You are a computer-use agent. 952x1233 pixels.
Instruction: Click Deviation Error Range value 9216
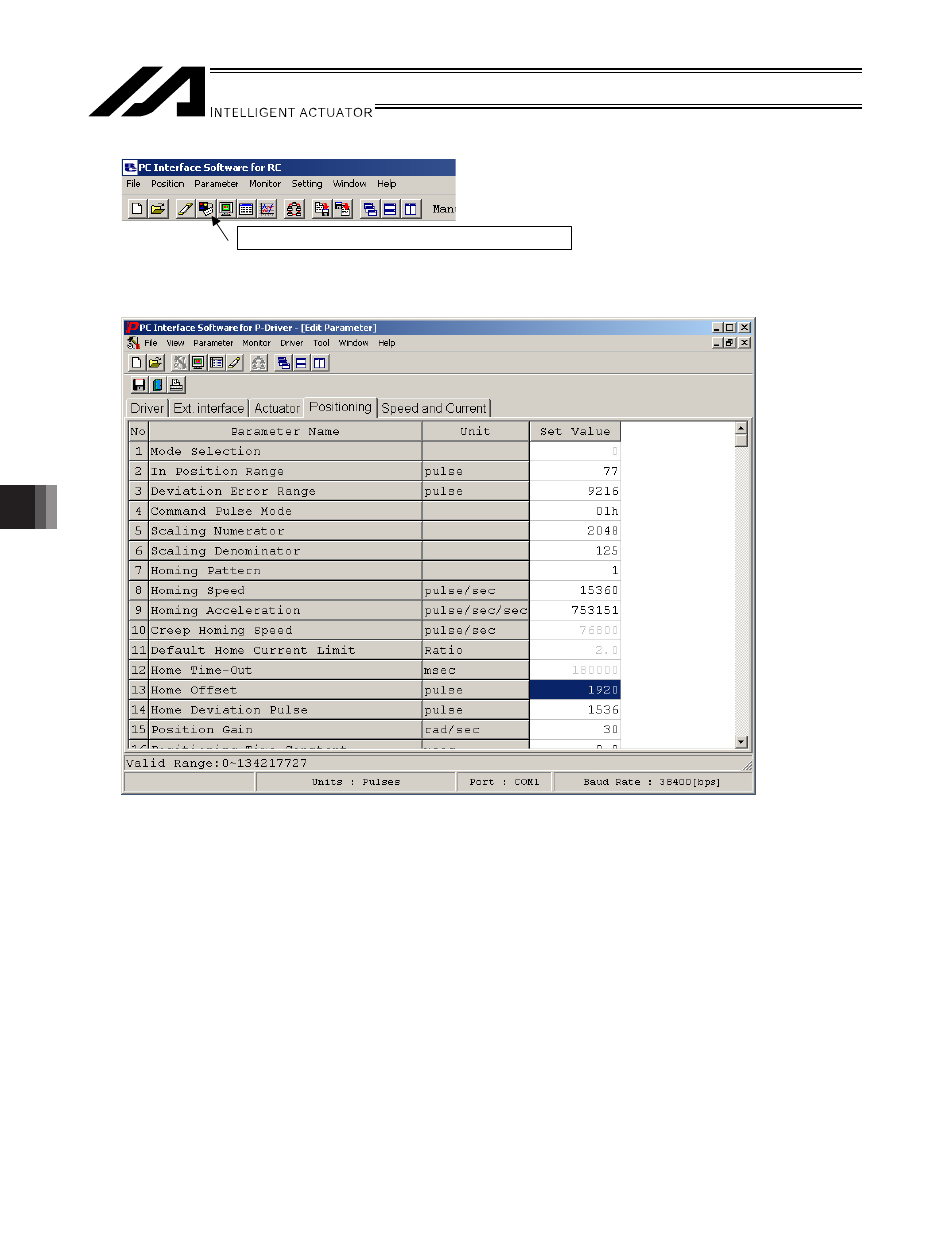pos(575,491)
